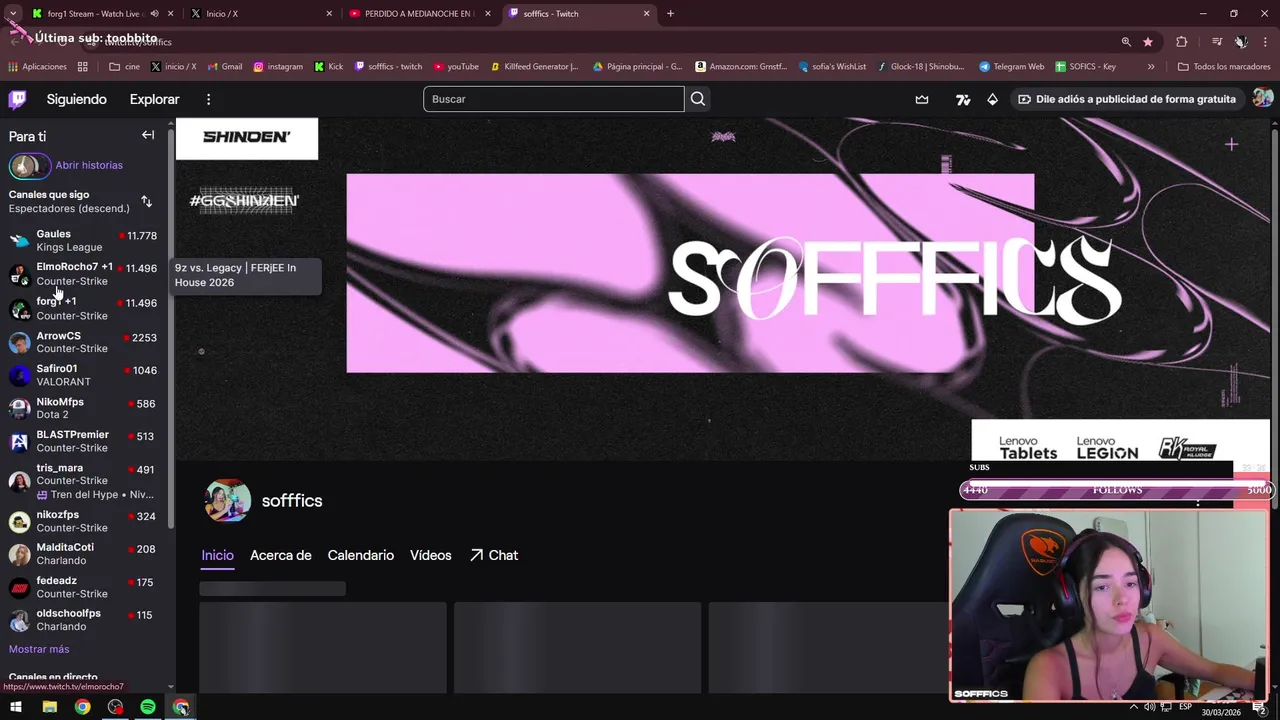1280x720 pixels.
Task: Open Todos los marcadores folder
Action: [1224, 67]
